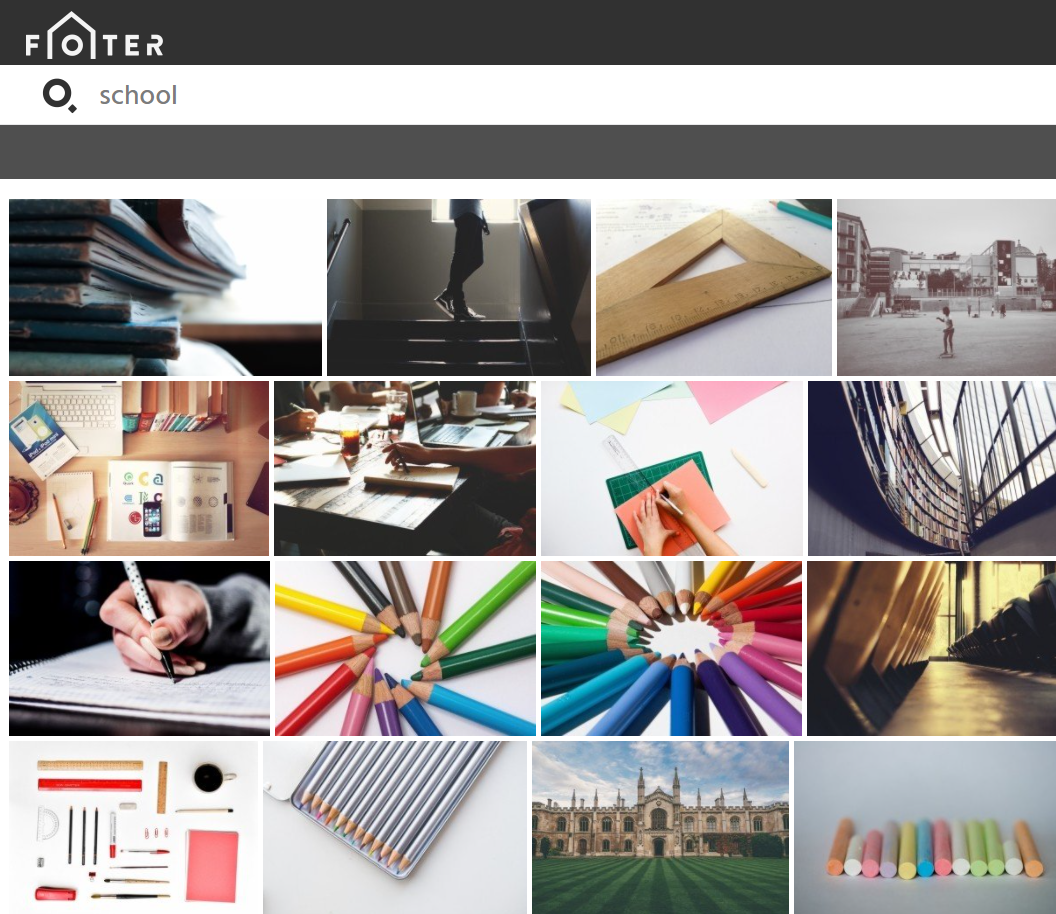Open the colored pencils spiral photo
Screen dimensions: 1056x914
[405, 648]
